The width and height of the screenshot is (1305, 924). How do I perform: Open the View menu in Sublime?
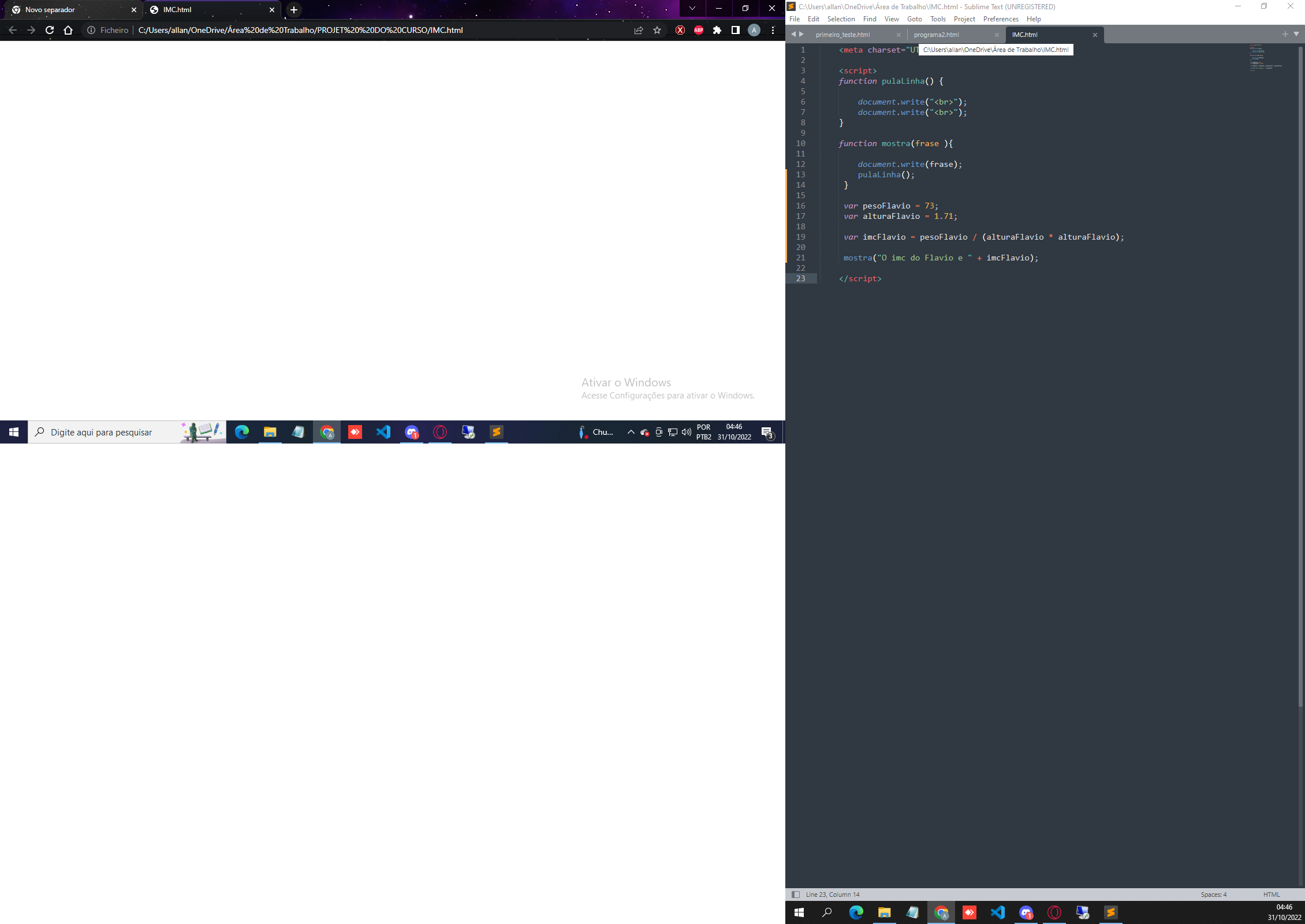tap(892, 19)
